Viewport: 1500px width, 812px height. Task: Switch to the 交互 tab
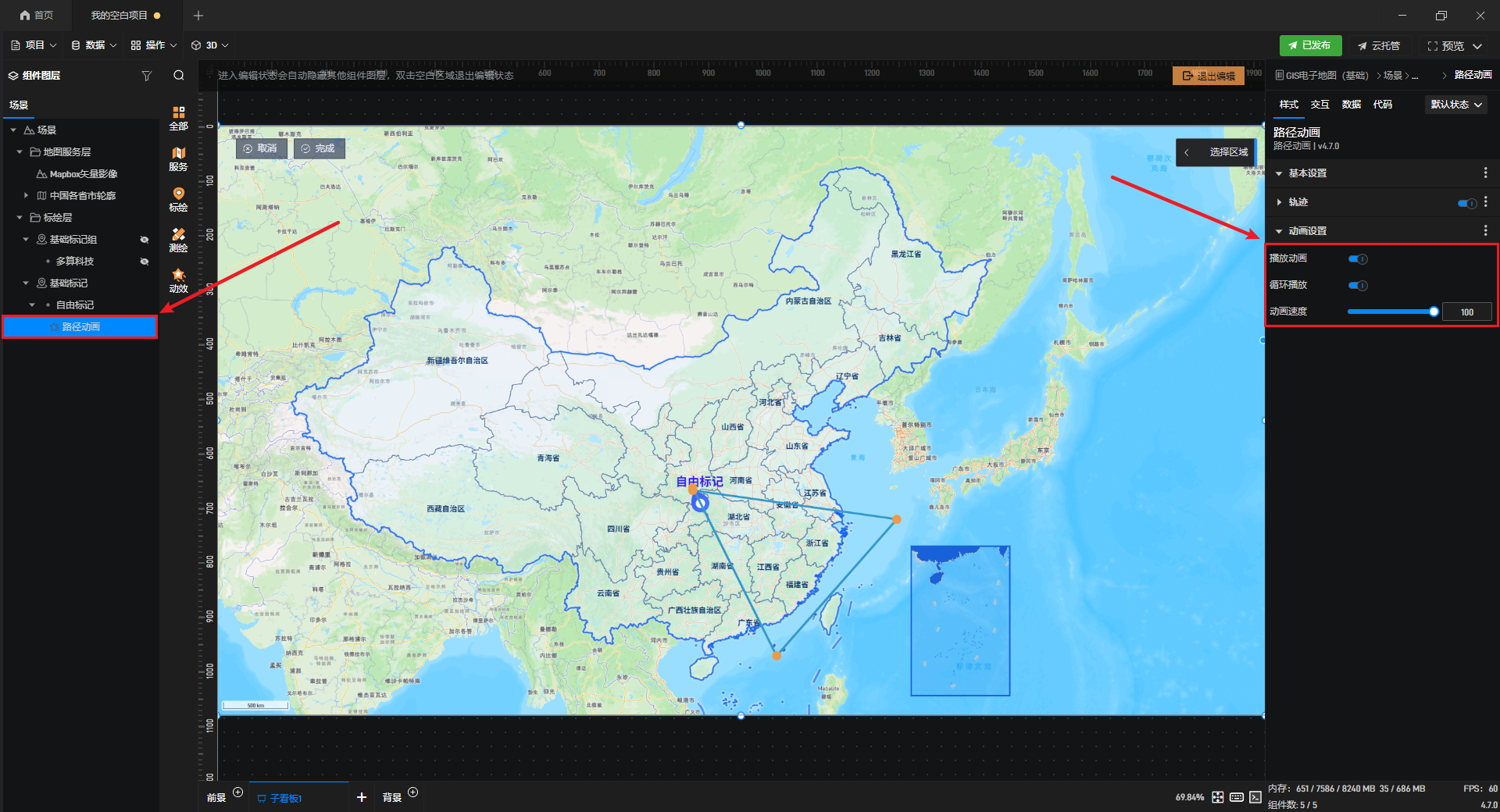pos(1320,105)
